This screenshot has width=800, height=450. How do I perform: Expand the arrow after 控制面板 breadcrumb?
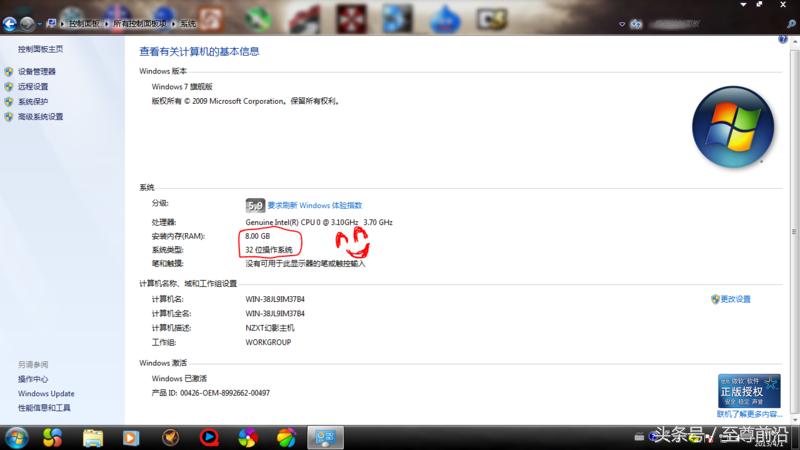tap(107, 23)
